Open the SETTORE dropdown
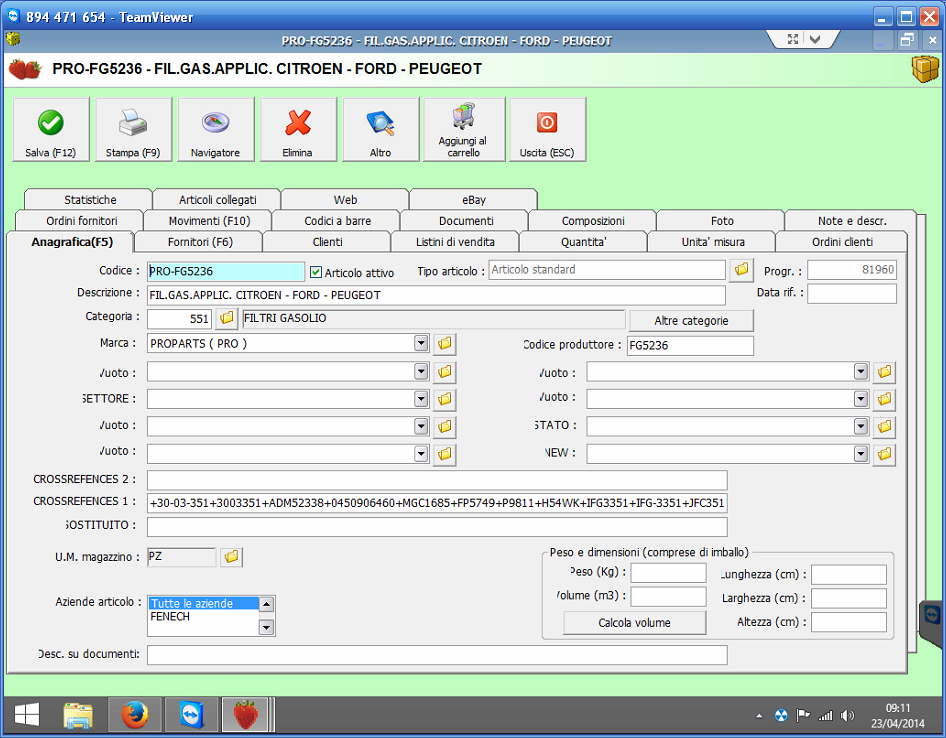Screen dimensions: 946x738 [421, 400]
